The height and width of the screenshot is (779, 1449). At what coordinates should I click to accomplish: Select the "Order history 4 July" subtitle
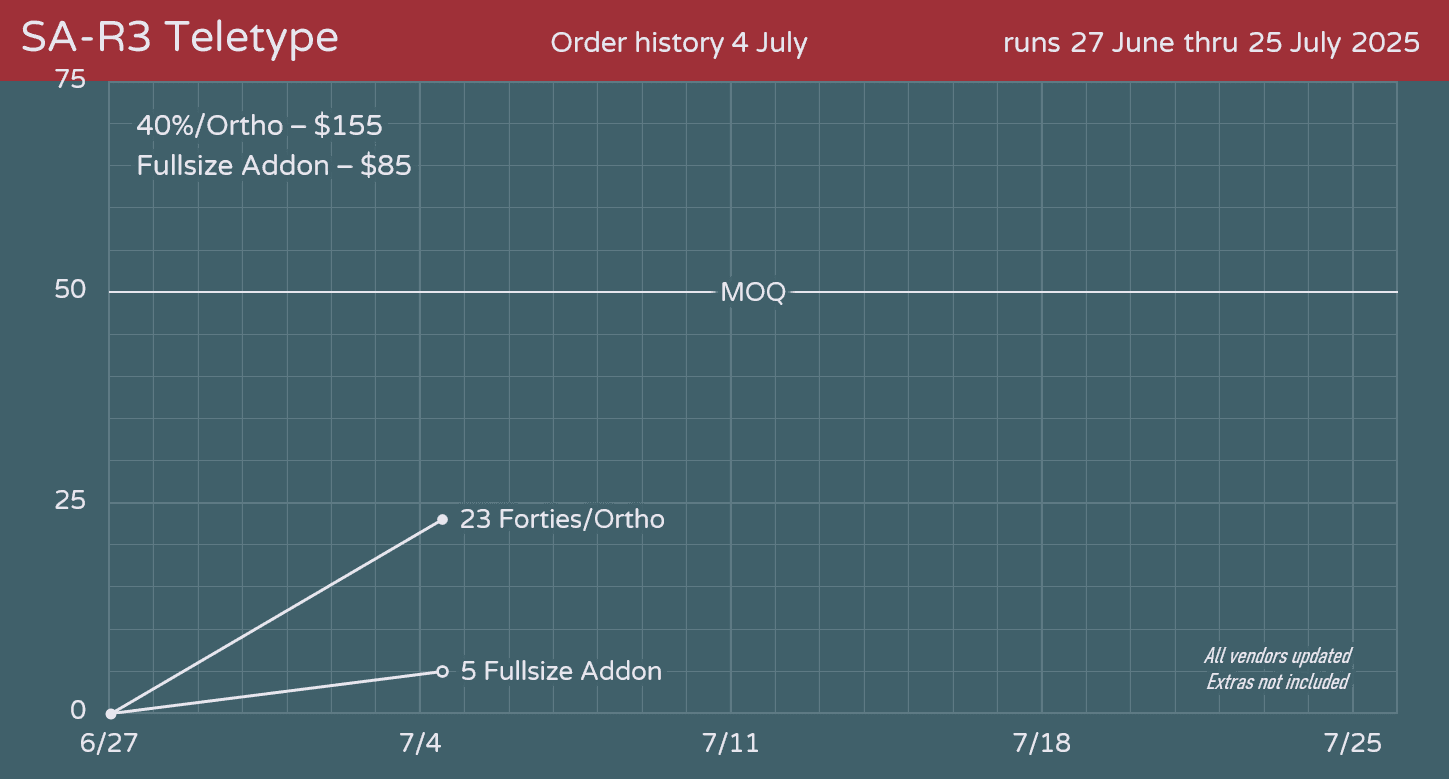pyautogui.click(x=679, y=43)
